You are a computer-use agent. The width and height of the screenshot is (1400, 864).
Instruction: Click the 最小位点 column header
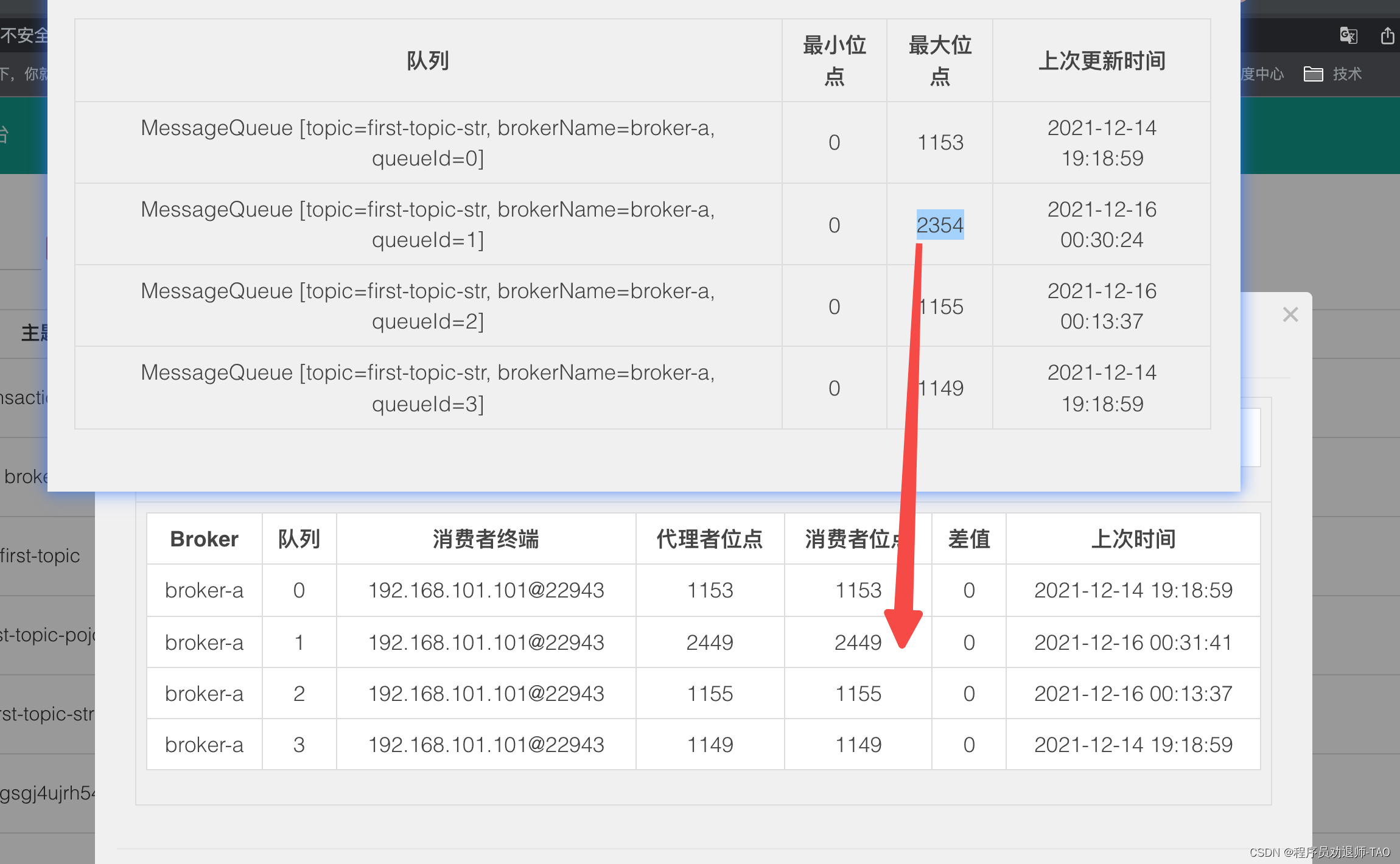[x=834, y=60]
